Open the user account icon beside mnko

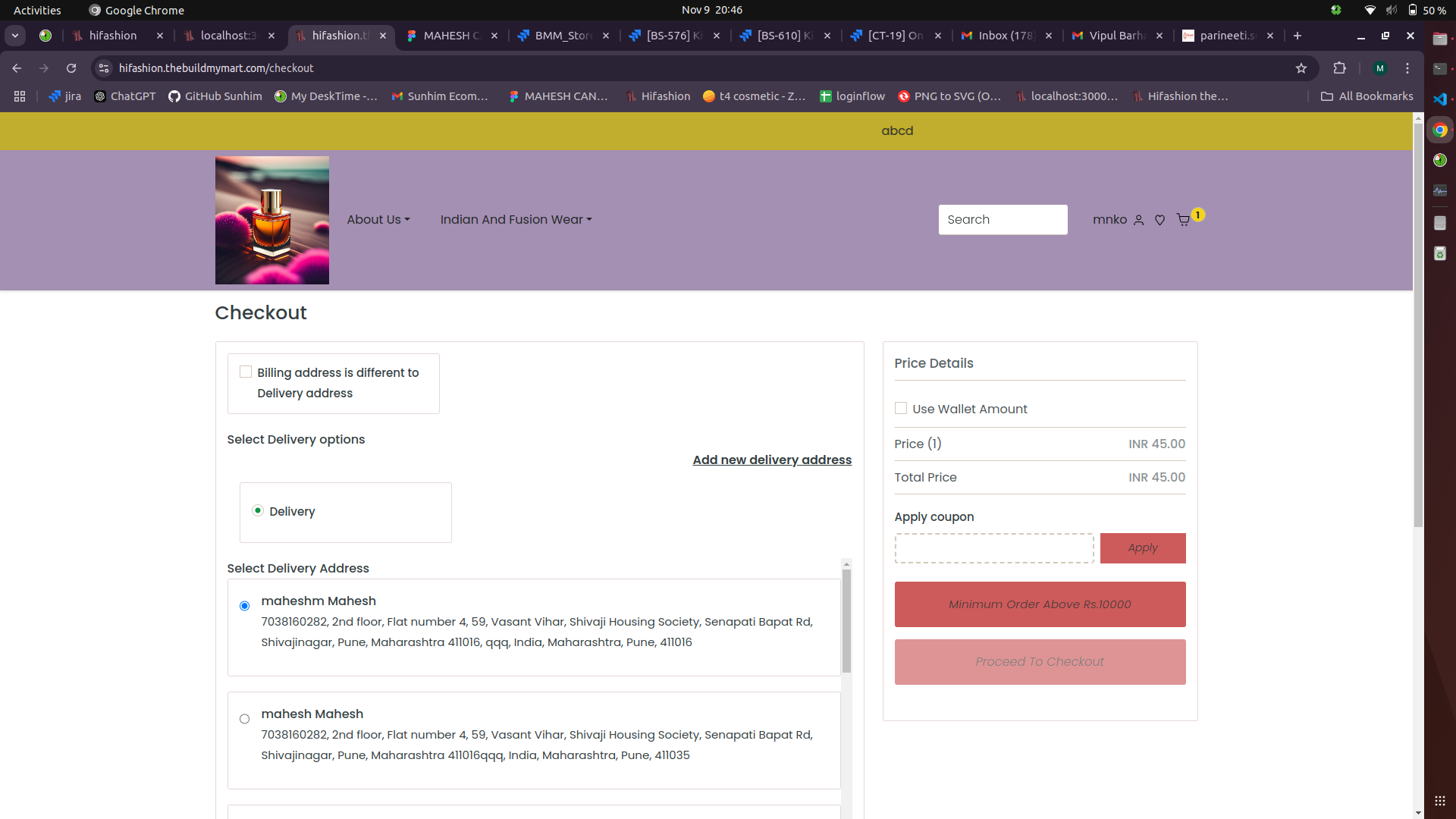[1138, 220]
